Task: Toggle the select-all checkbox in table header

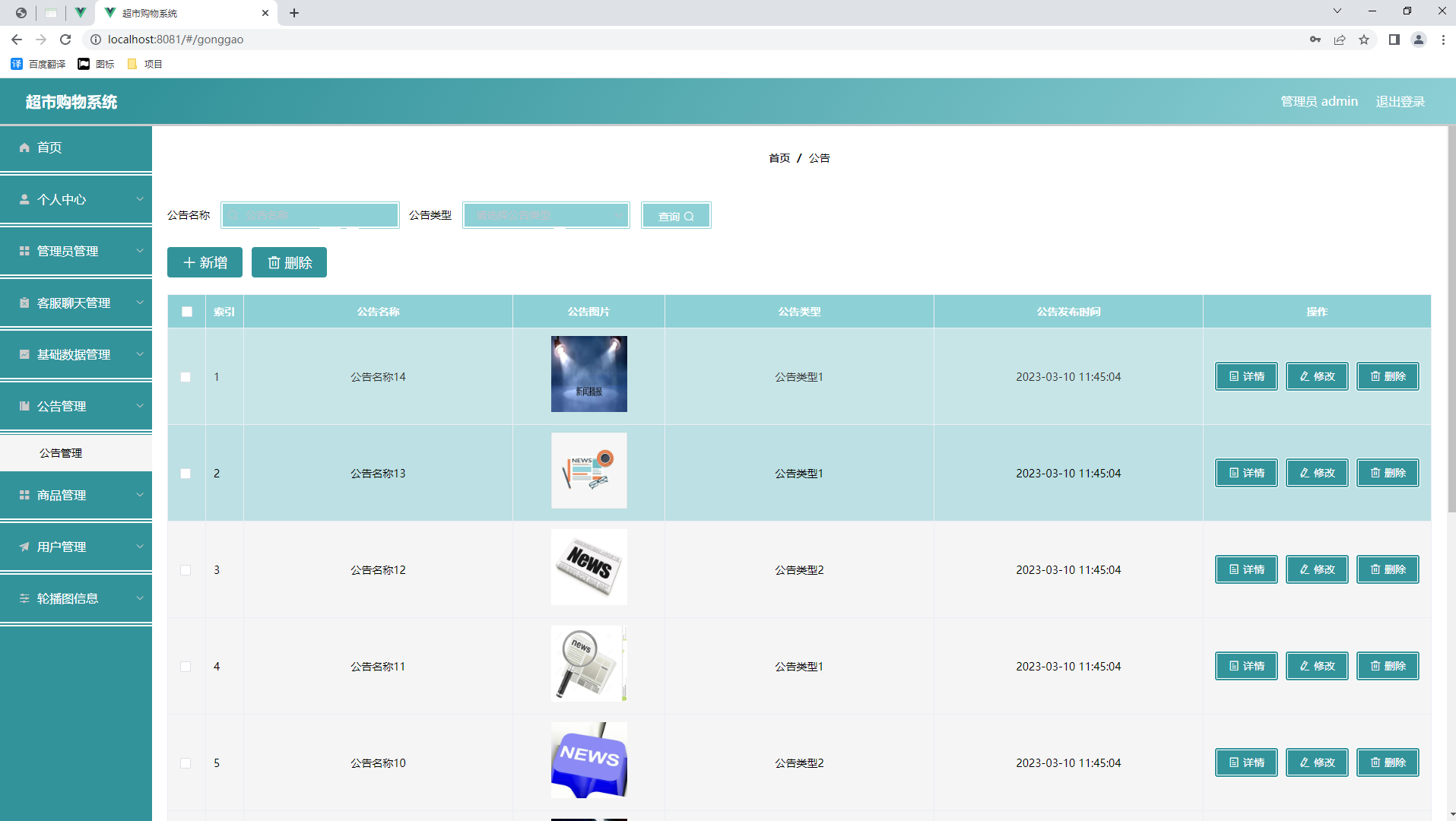Action: pyautogui.click(x=186, y=311)
